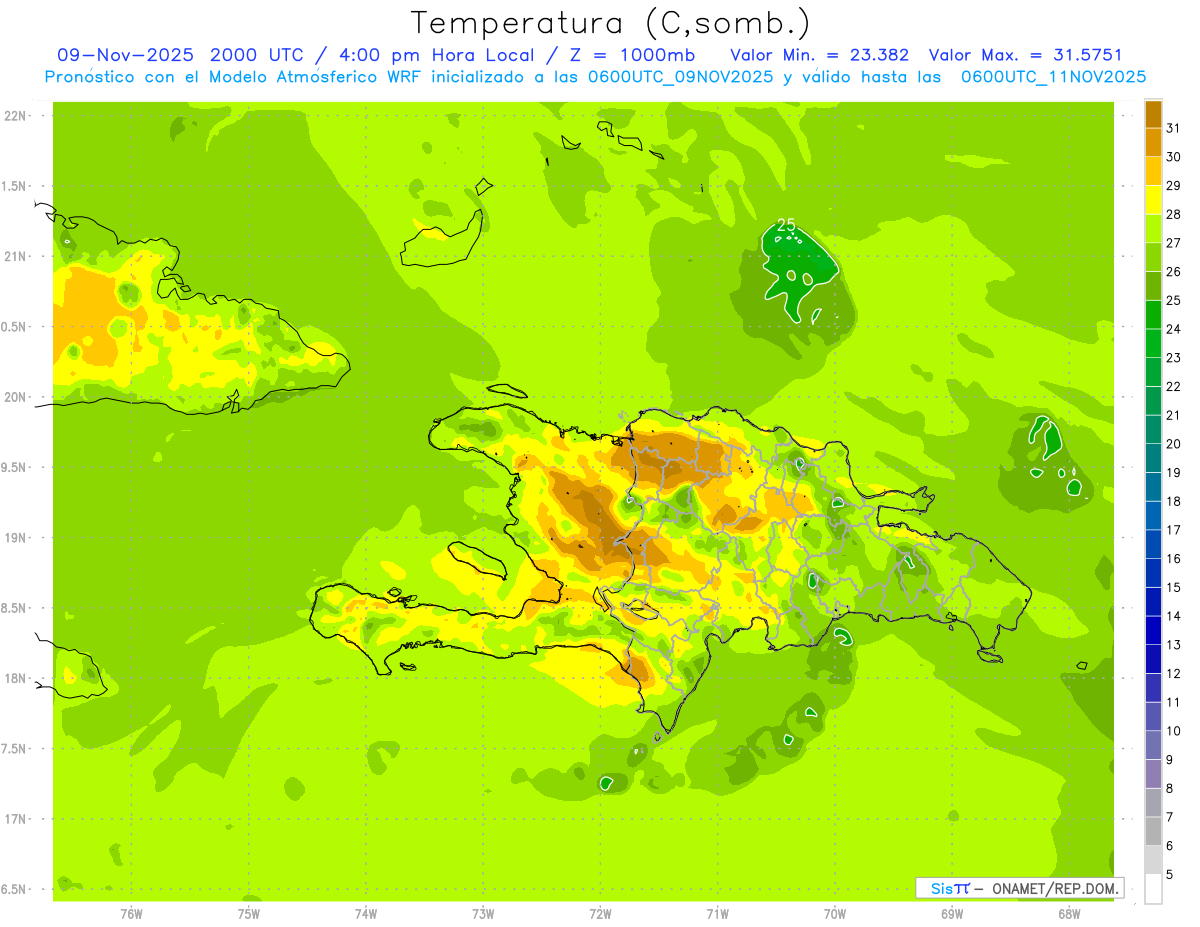This screenshot has width=1200, height=927.
Task: Click the 75W longitude axis label
Action: point(249,914)
